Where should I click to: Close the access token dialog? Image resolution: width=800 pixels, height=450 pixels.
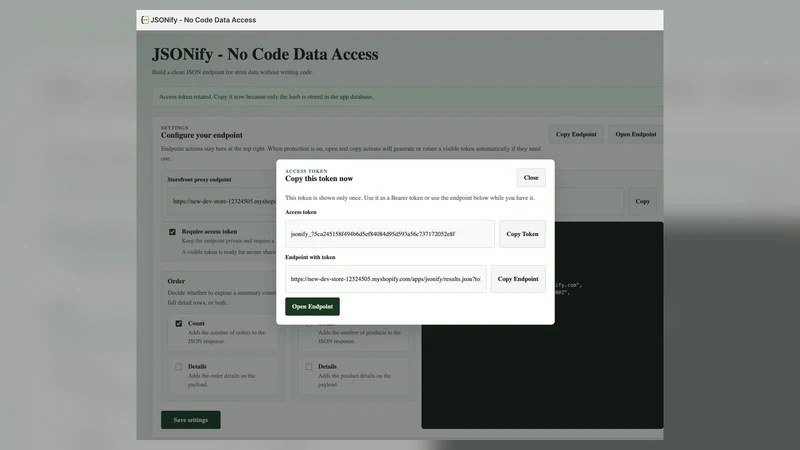click(x=531, y=178)
